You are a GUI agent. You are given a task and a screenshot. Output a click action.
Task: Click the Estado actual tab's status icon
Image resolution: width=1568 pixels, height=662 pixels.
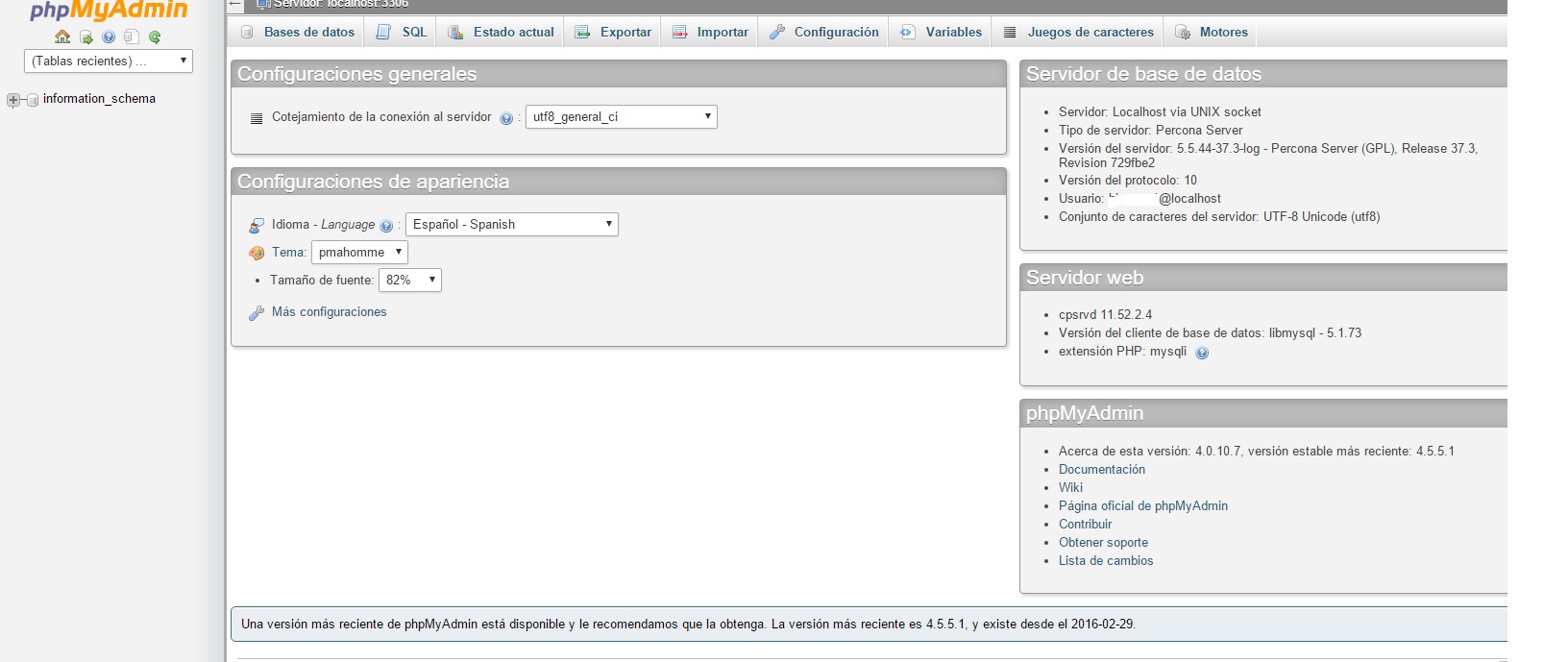(x=456, y=32)
